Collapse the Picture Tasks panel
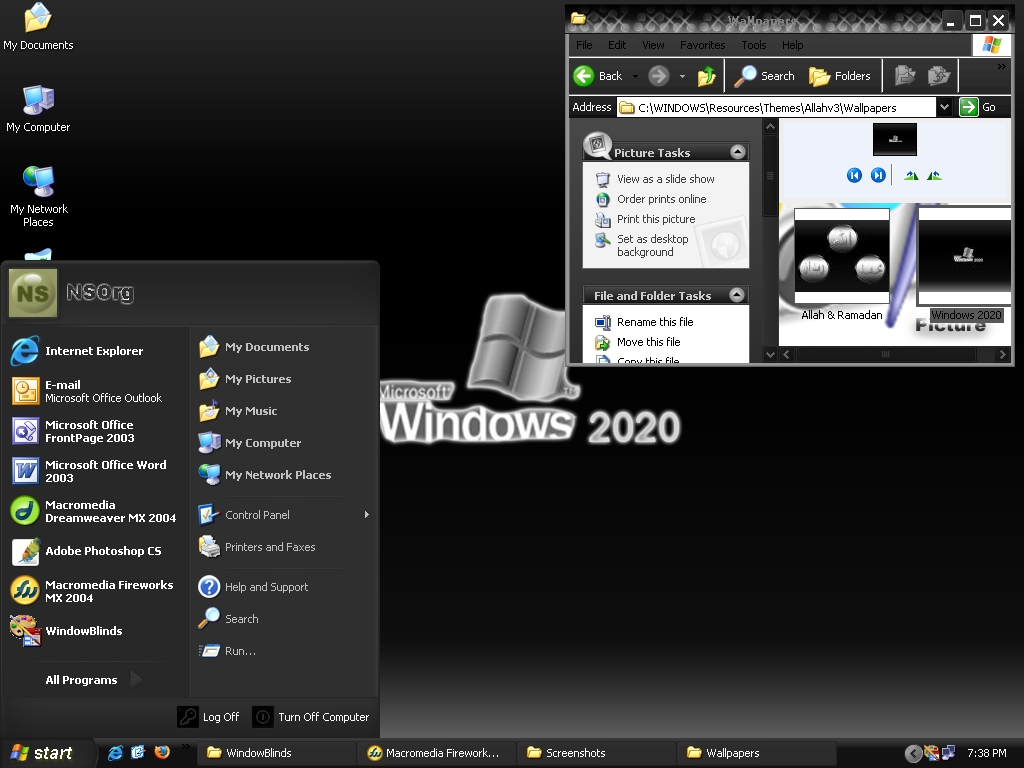Viewport: 1024px width, 768px height. click(x=737, y=152)
